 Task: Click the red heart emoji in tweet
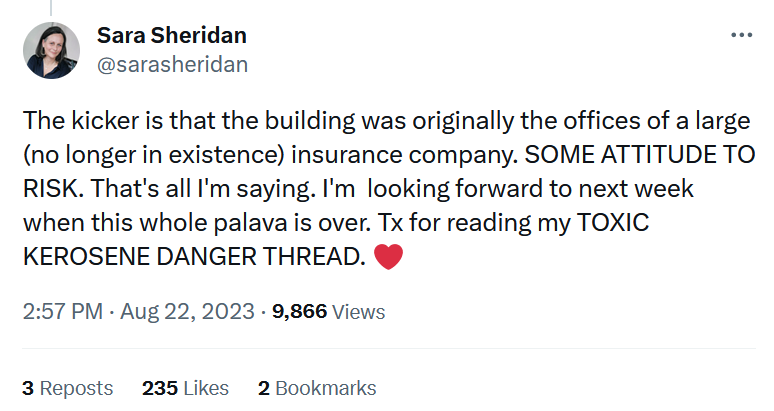387,257
